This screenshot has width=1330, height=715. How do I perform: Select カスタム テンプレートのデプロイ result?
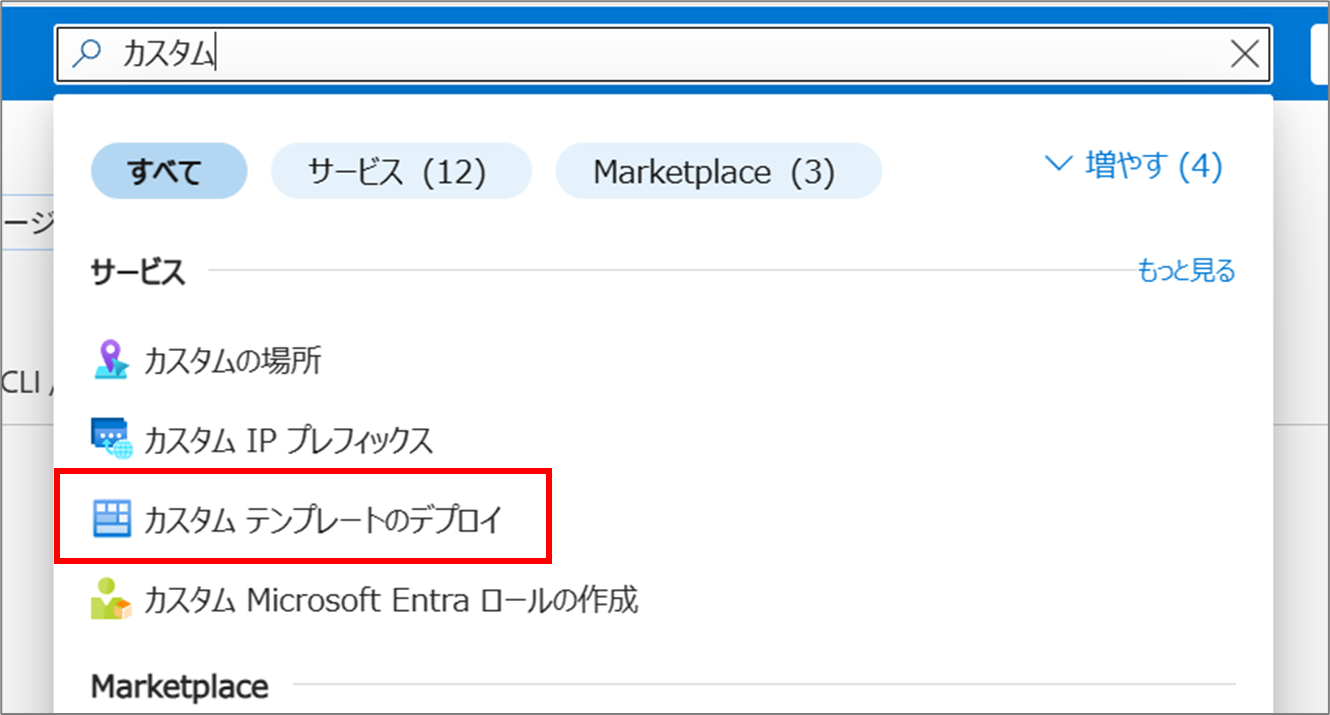pos(323,520)
